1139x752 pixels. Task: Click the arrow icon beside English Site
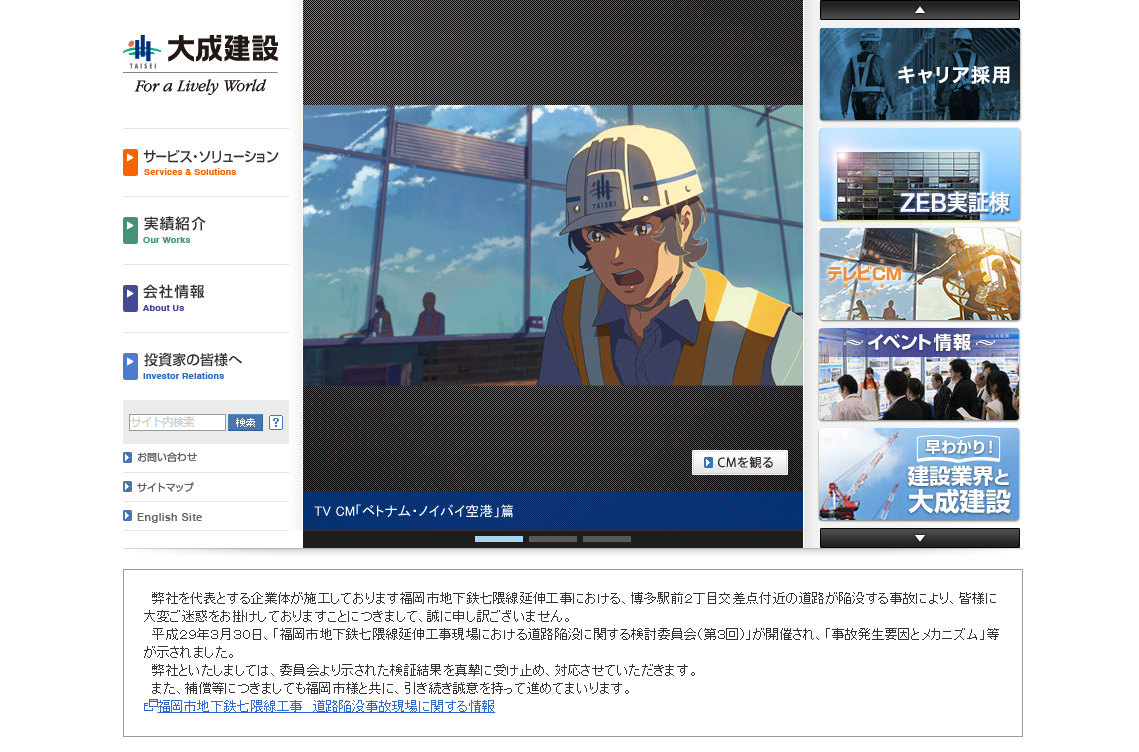[127, 517]
